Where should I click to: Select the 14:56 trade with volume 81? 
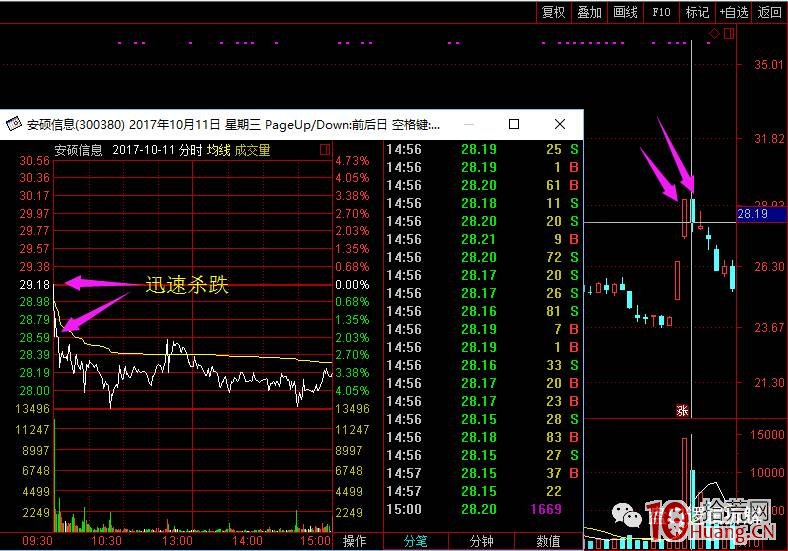[x=483, y=311]
